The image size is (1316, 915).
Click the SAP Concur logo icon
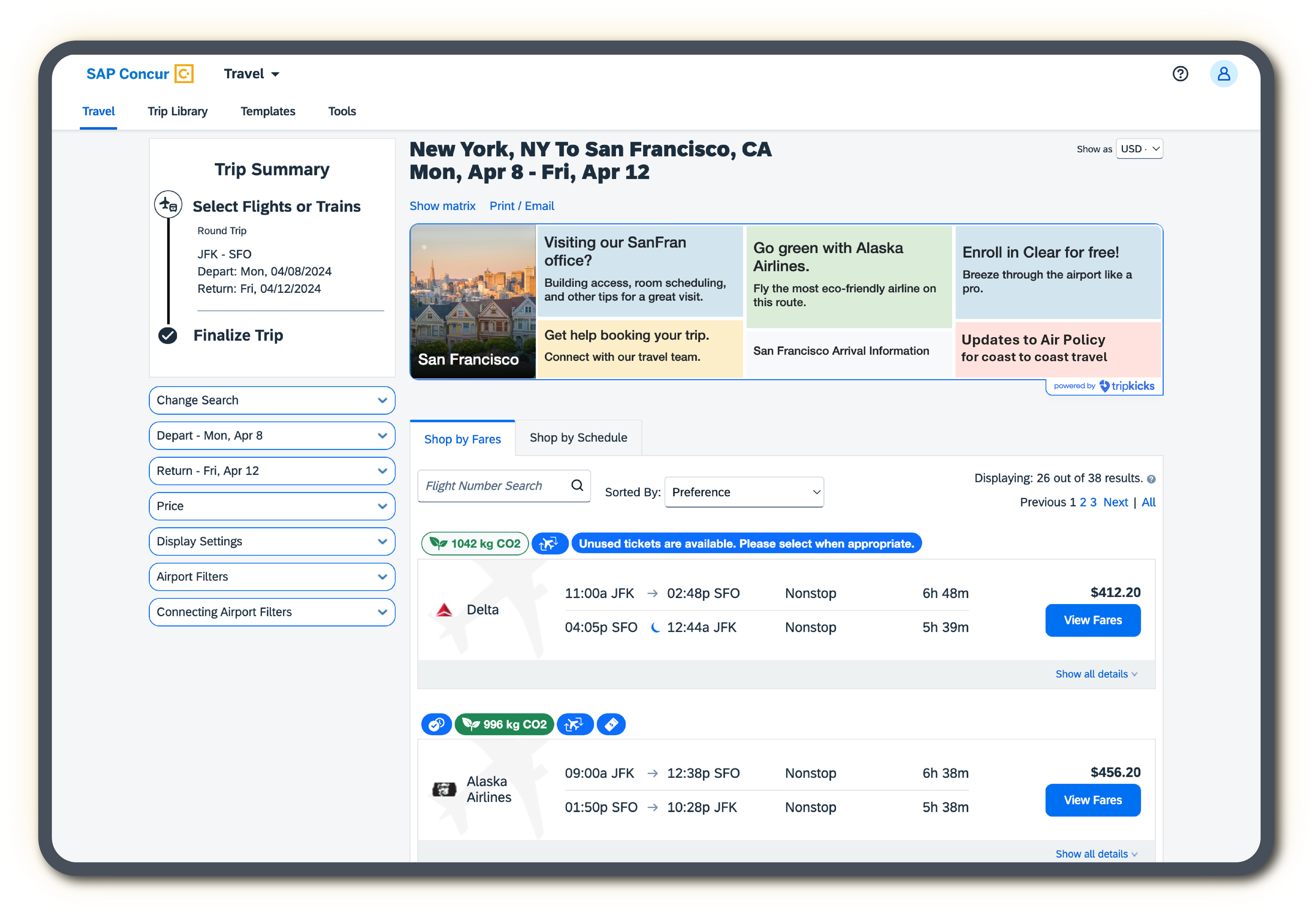point(184,74)
